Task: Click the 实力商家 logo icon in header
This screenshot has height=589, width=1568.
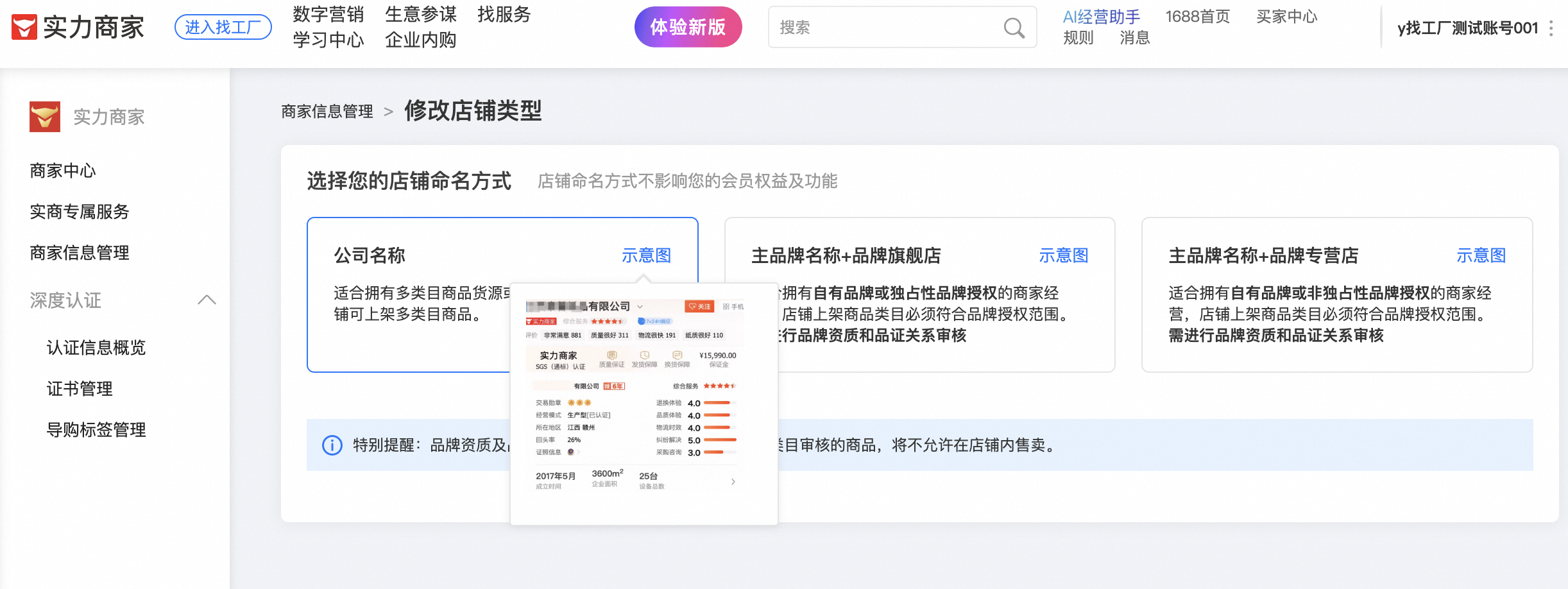Action: [24, 28]
